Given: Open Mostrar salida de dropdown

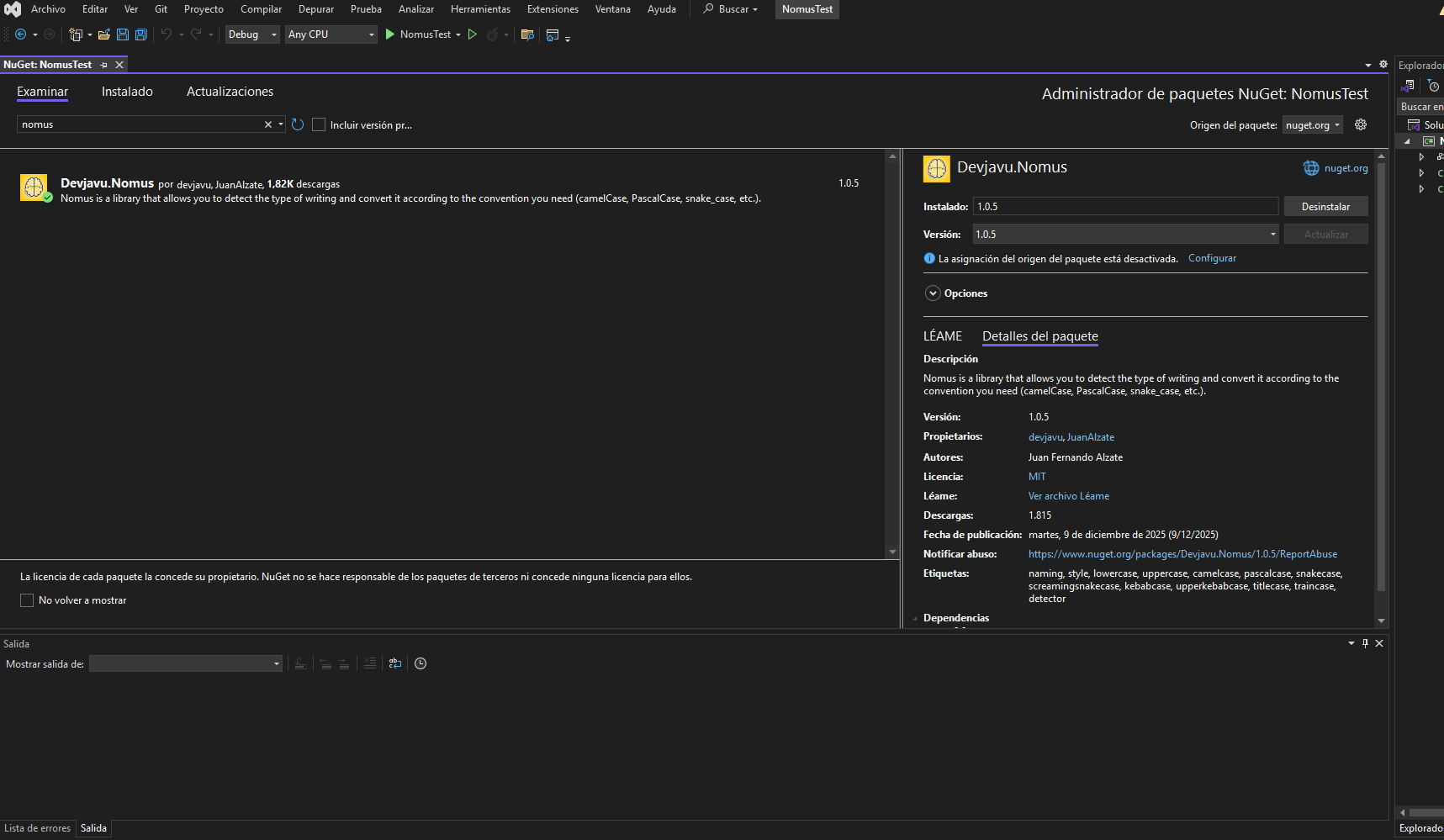Looking at the screenshot, I should (186, 663).
